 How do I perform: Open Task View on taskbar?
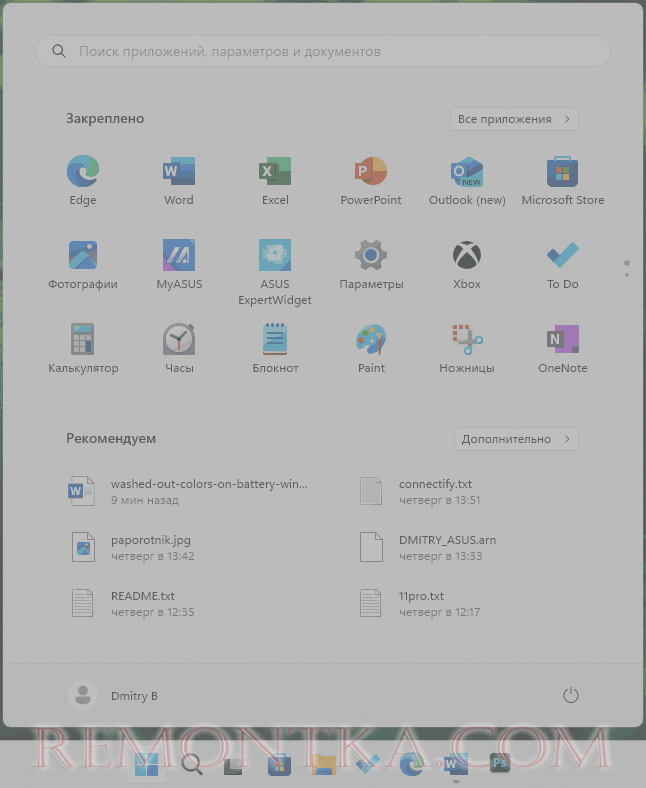click(x=233, y=766)
